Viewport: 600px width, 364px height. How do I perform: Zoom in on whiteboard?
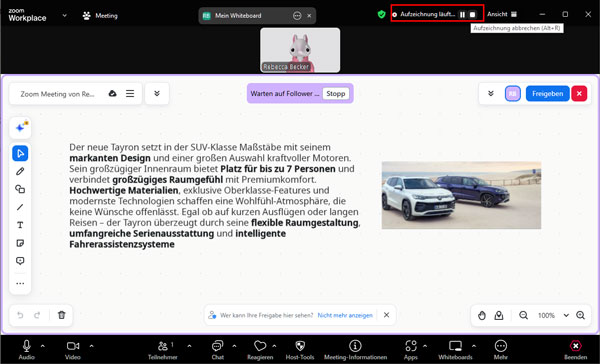(580, 315)
